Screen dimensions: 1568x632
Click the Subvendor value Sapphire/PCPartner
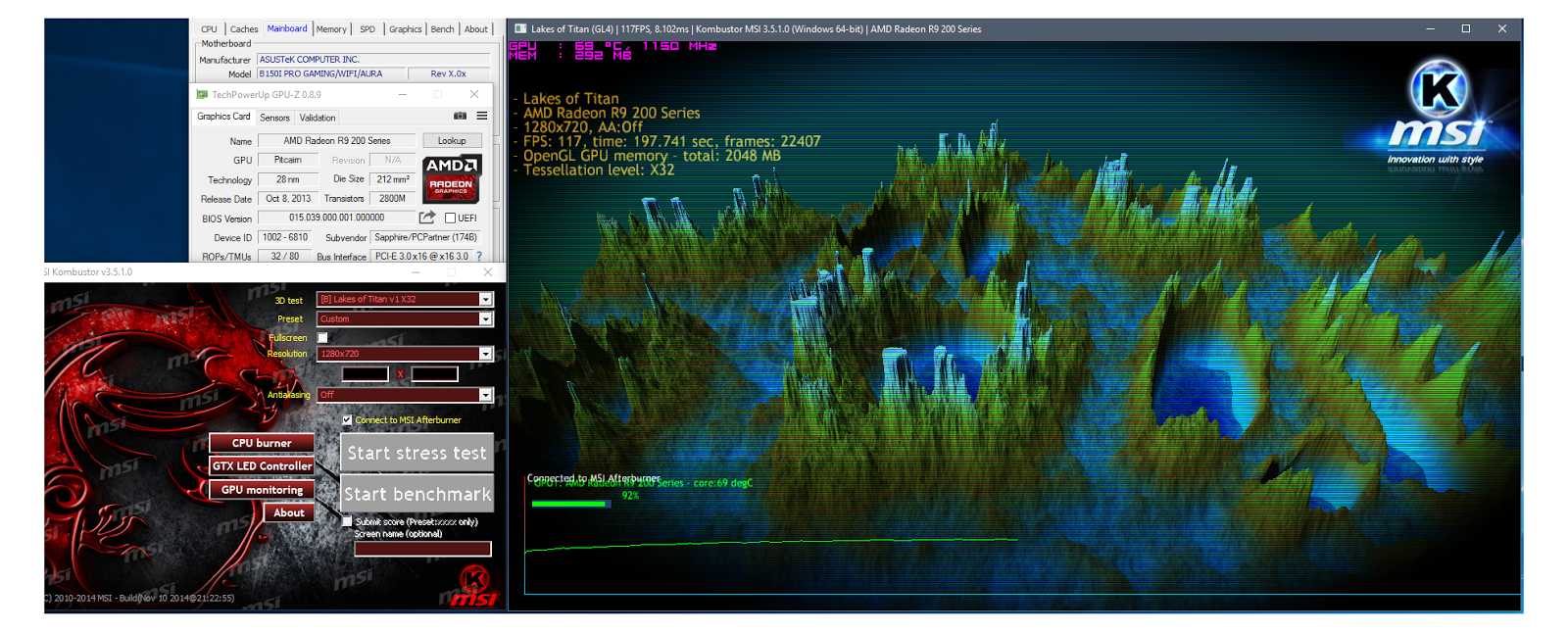426,237
